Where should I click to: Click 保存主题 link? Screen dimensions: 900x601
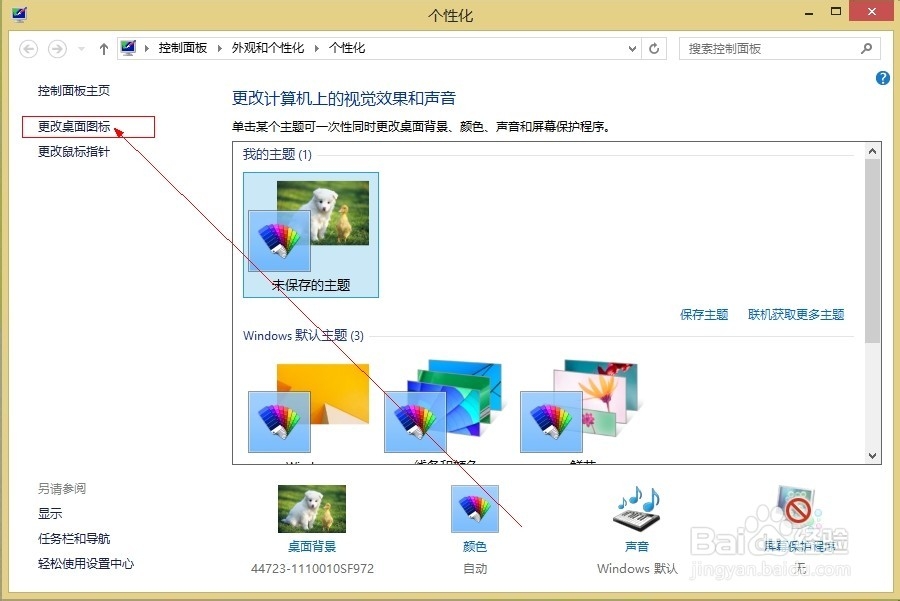click(704, 315)
